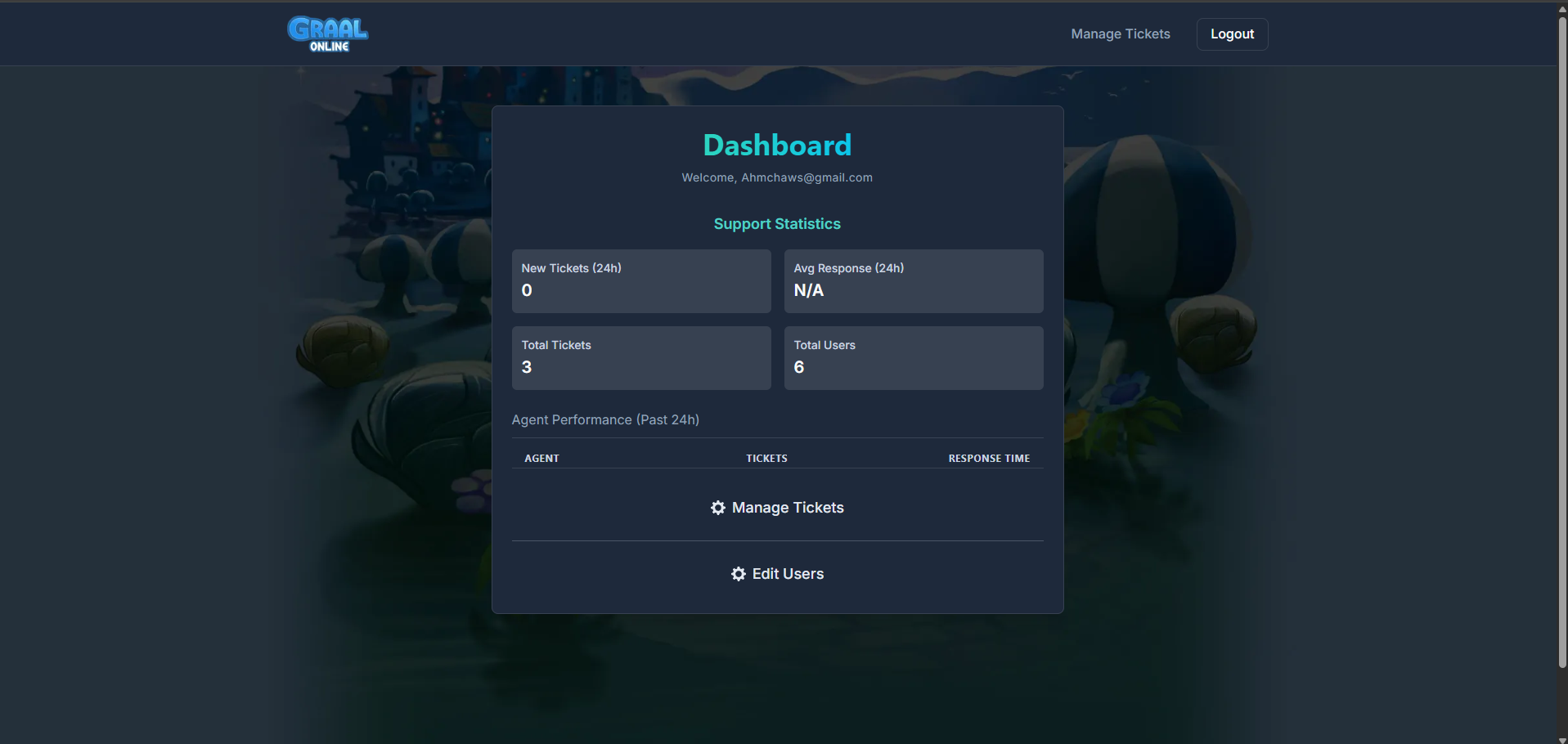This screenshot has height=744, width=1568.
Task: Click the scrollbar up arrow
Action: [1562, 8]
